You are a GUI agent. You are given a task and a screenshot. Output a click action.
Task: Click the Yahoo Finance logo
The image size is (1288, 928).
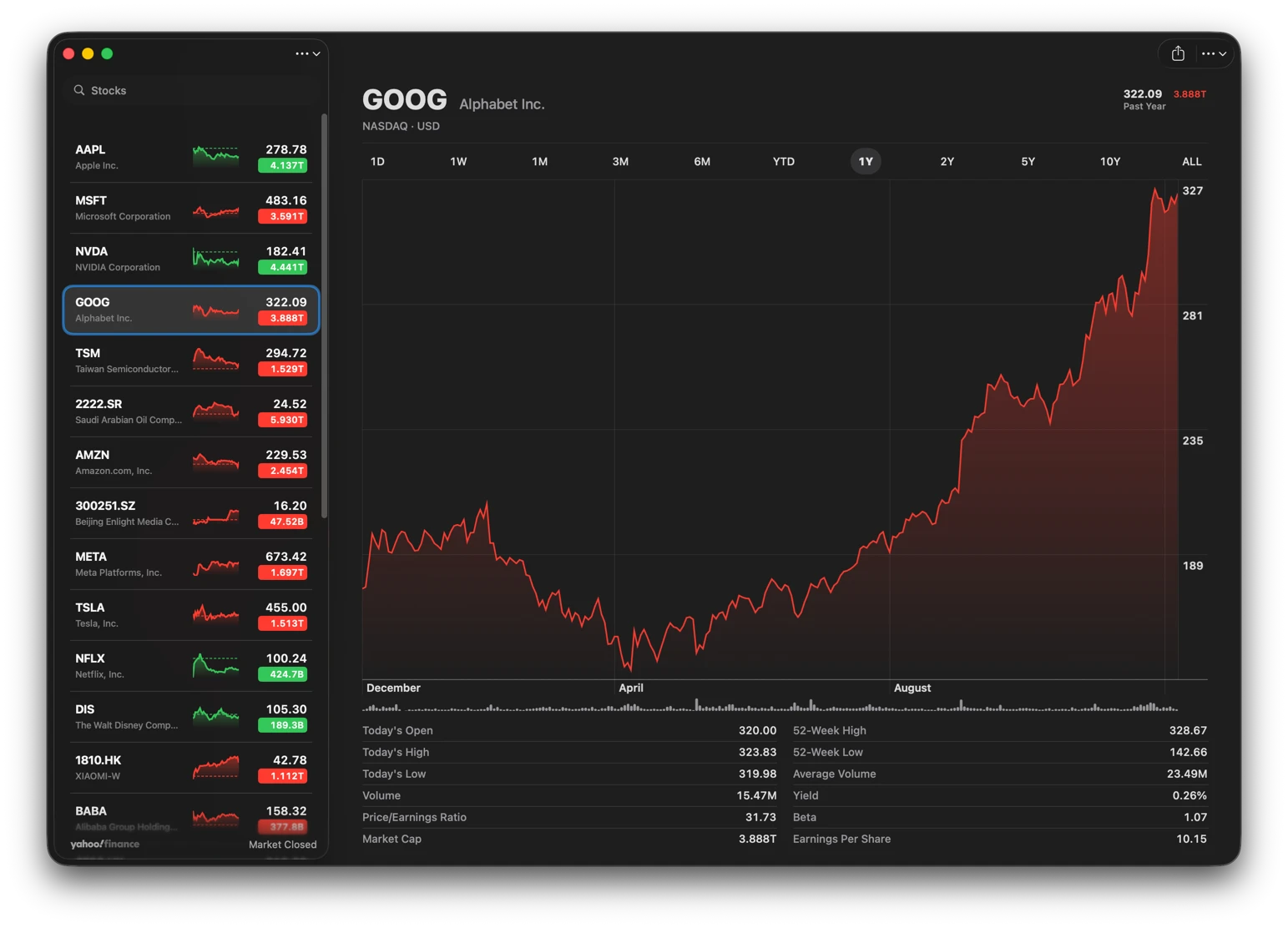pos(104,844)
